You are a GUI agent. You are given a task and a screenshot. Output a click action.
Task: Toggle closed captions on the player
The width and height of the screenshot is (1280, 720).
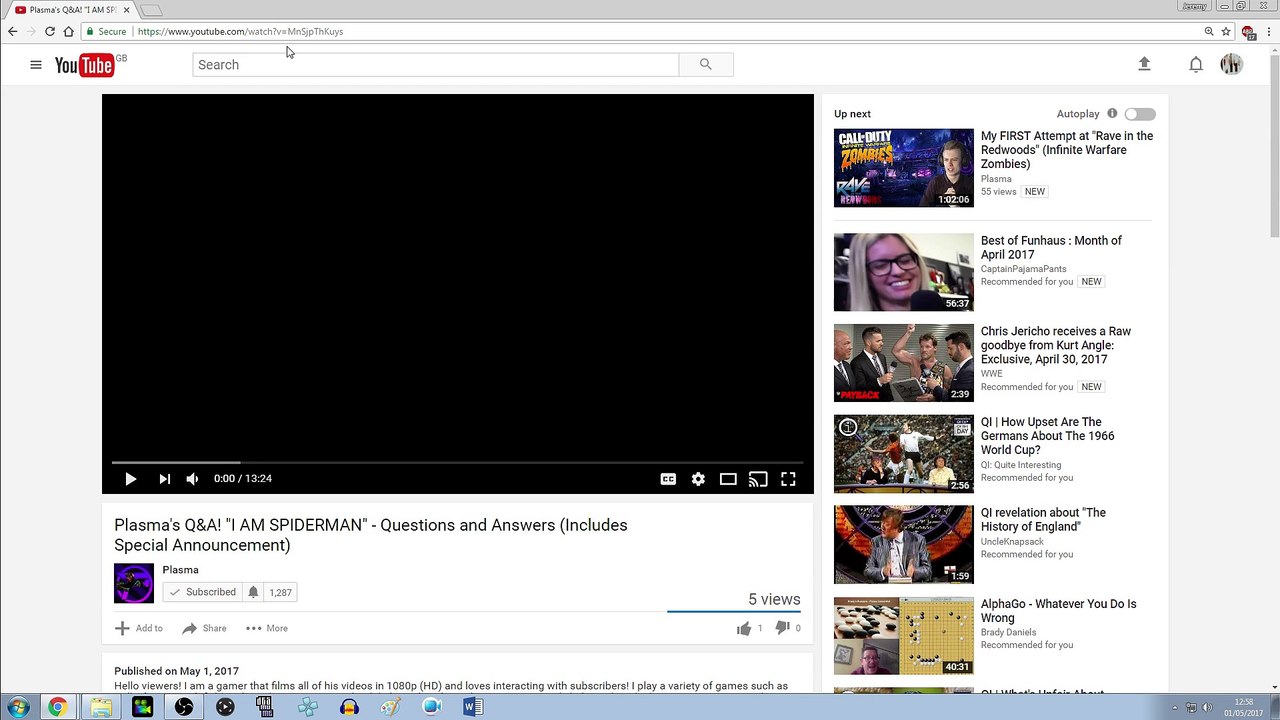pos(668,479)
